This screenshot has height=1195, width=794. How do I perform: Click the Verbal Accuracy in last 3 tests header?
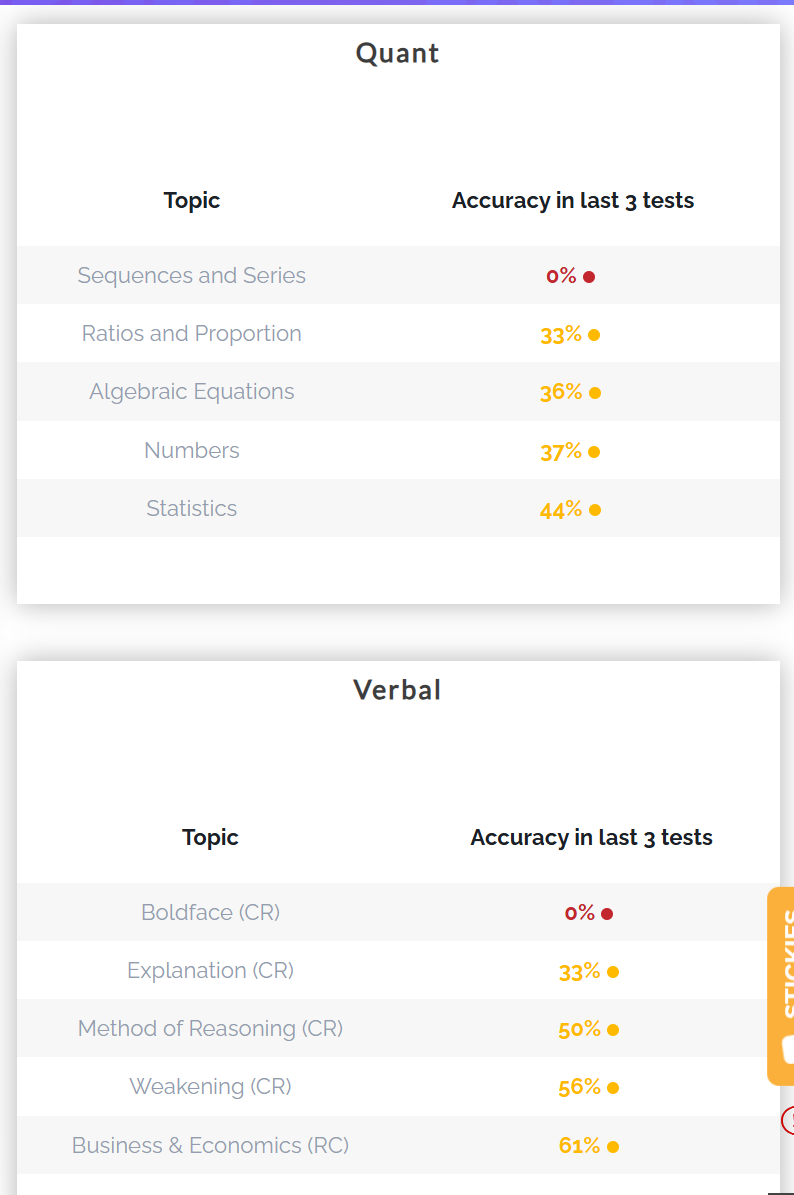pyautogui.click(x=591, y=837)
